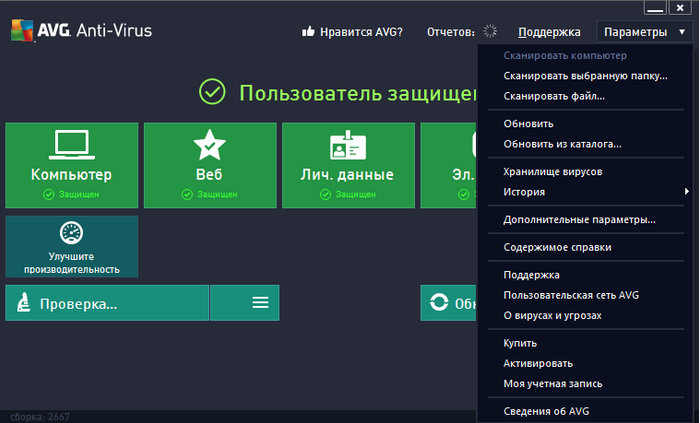Viewport: 700px width, 423px height.
Task: Click the laptop icon on Компьютер tile
Action: coord(72,145)
